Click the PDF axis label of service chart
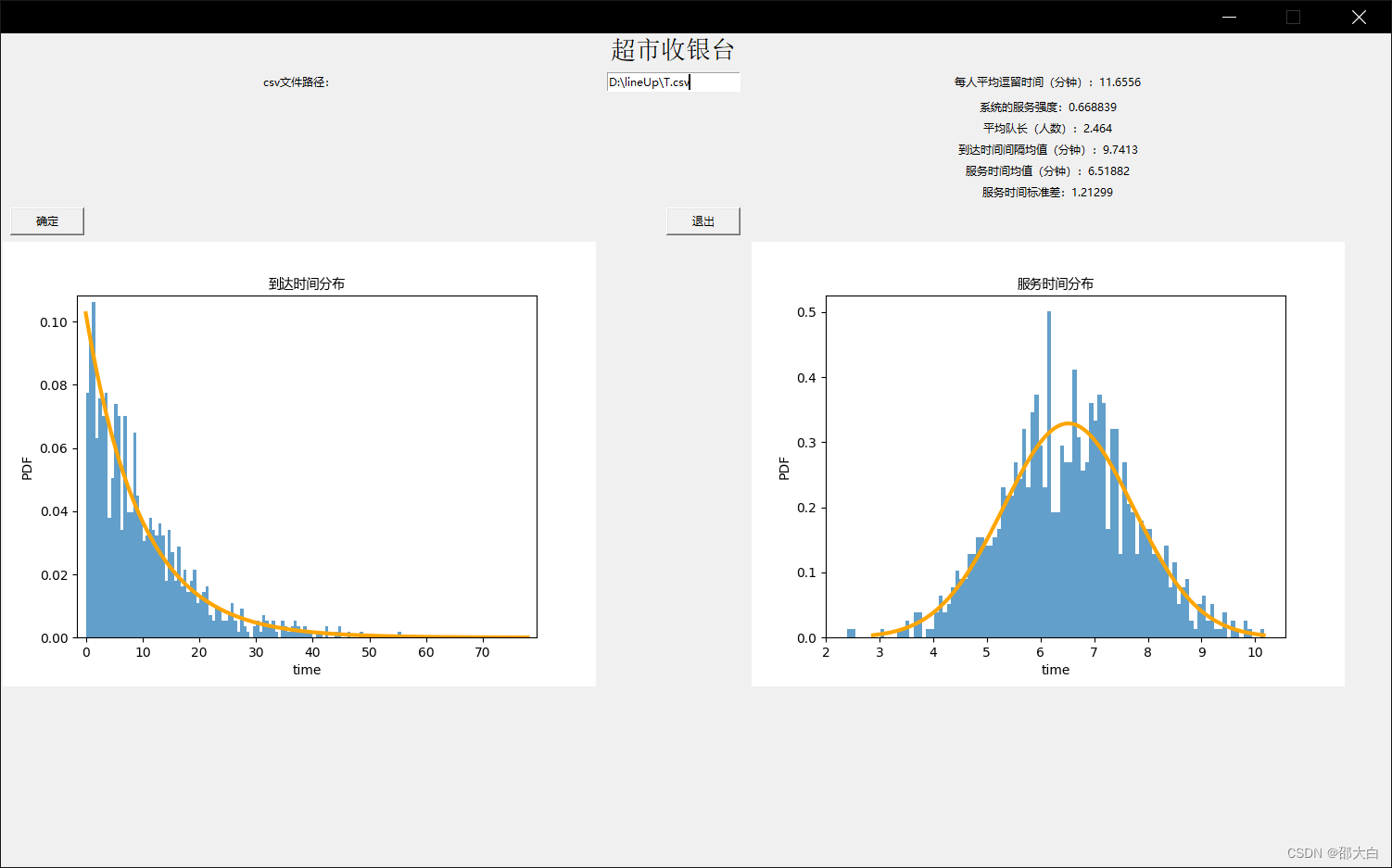Viewport: 1392px width, 868px height. pyautogui.click(x=784, y=469)
